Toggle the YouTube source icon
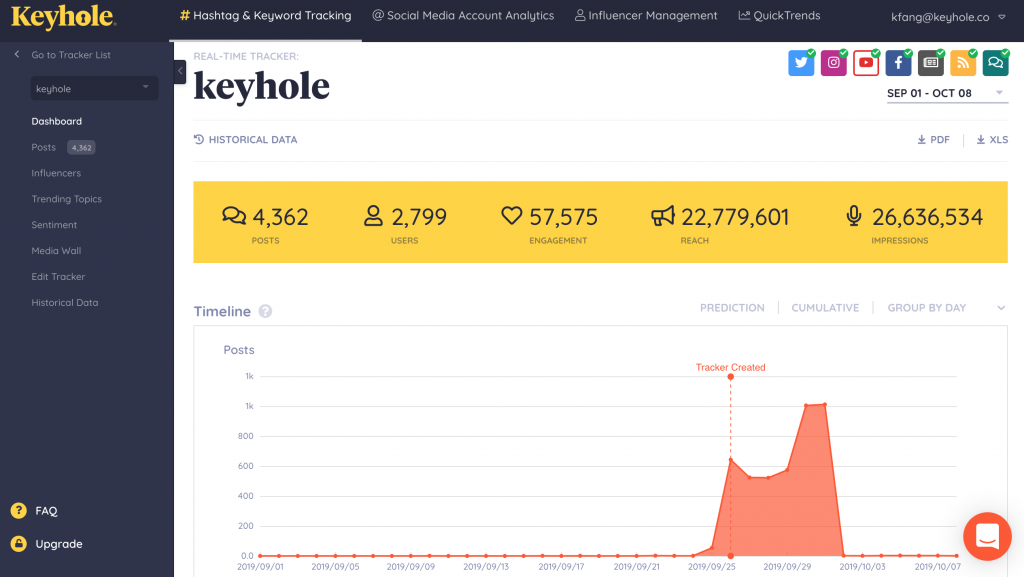The width and height of the screenshot is (1024, 577). pyautogui.click(x=866, y=63)
